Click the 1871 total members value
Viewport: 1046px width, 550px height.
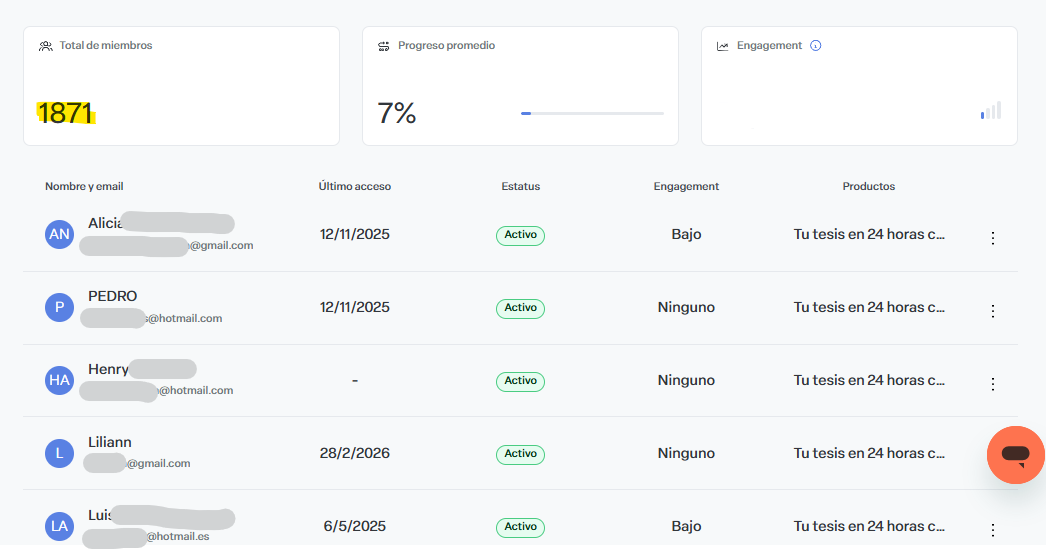pos(65,113)
